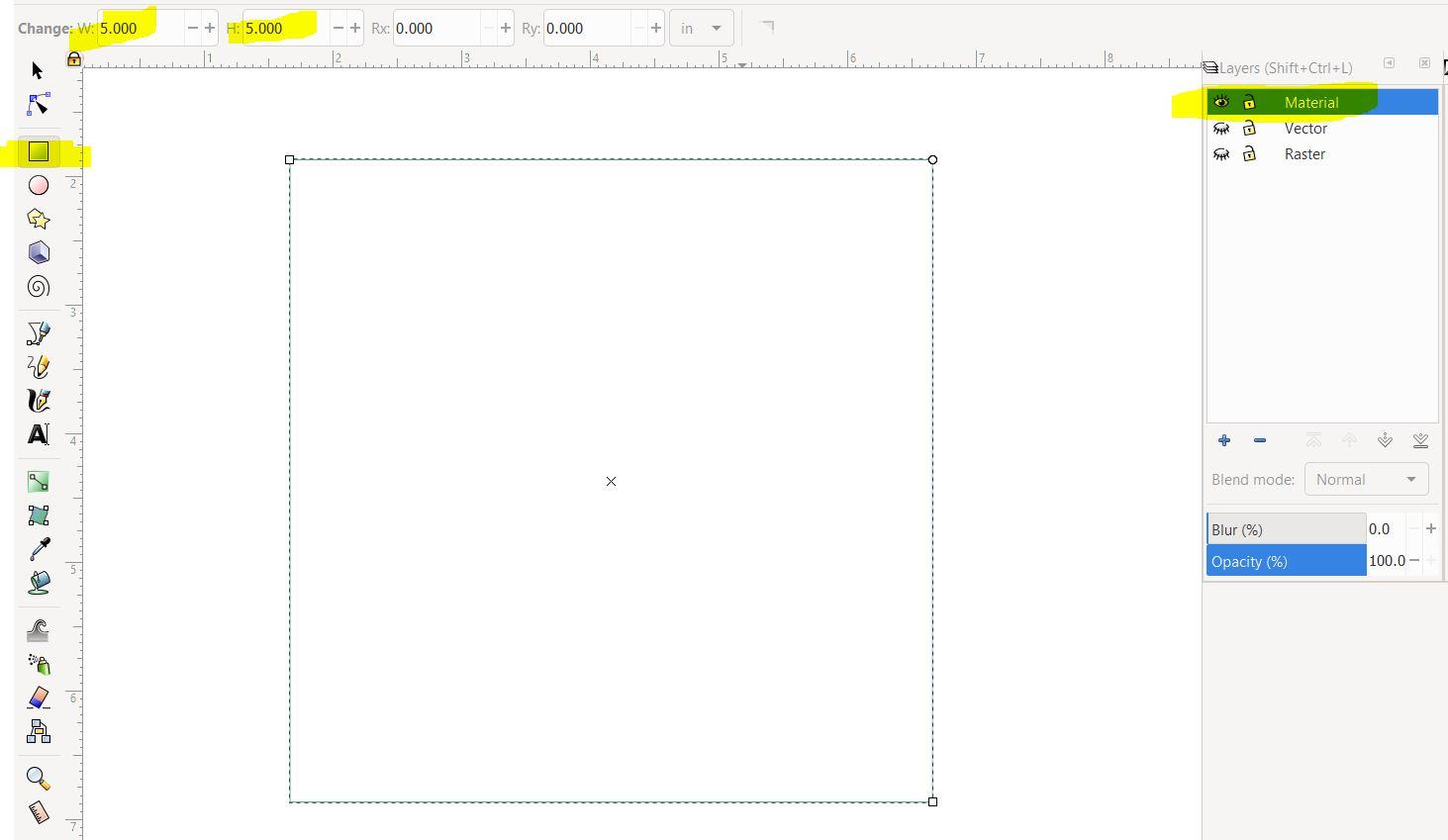The height and width of the screenshot is (840, 1448).
Task: Raise layer one step up
Action: (1349, 440)
